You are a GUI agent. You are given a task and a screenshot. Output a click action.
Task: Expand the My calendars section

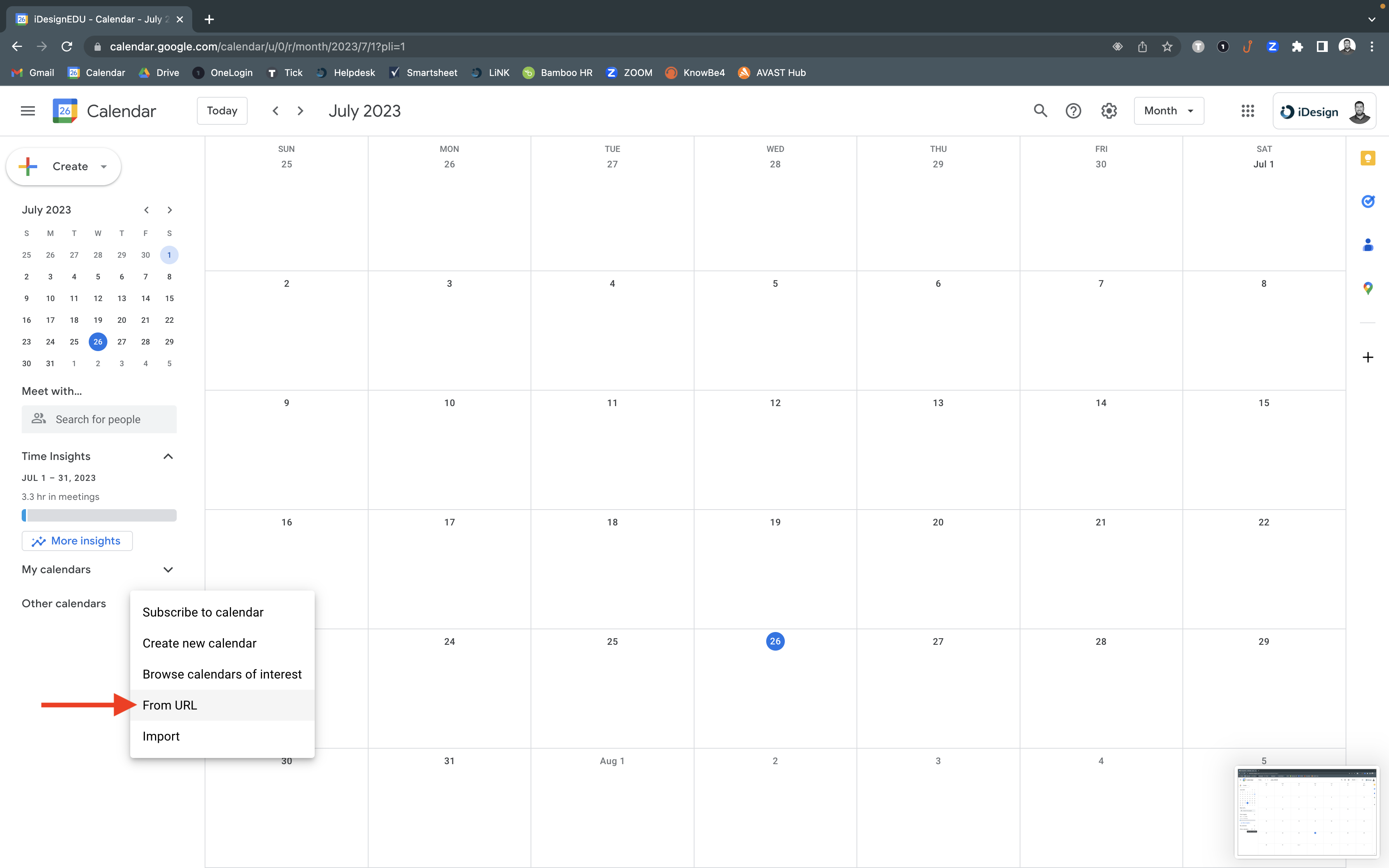(x=167, y=570)
